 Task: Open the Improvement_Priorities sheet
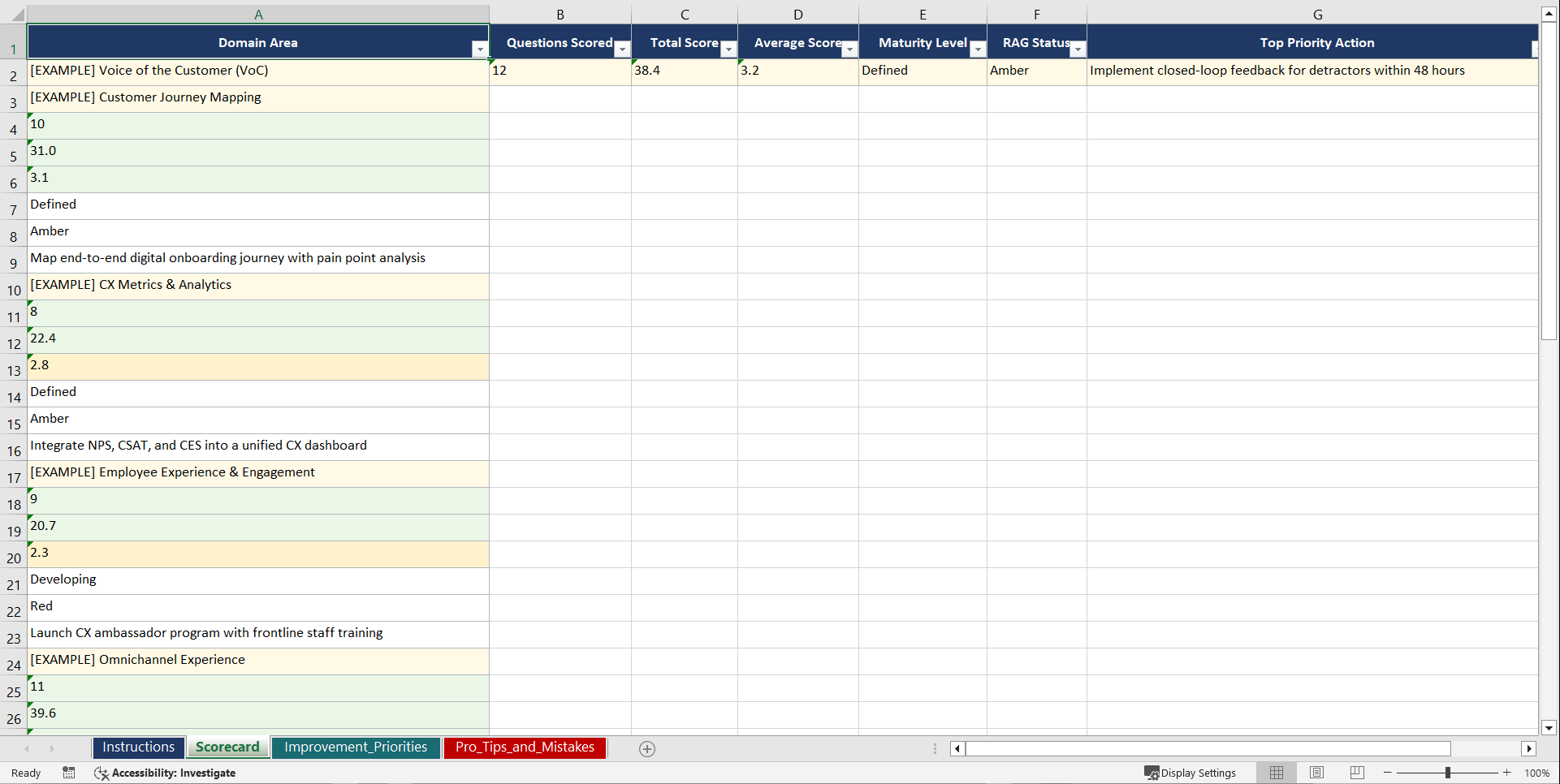click(x=356, y=747)
